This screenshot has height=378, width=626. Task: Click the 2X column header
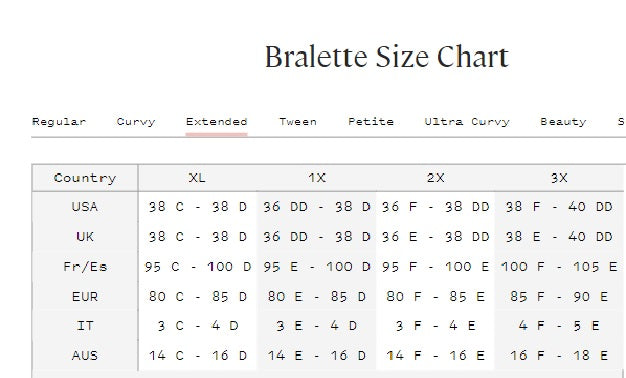pyautogui.click(x=435, y=178)
